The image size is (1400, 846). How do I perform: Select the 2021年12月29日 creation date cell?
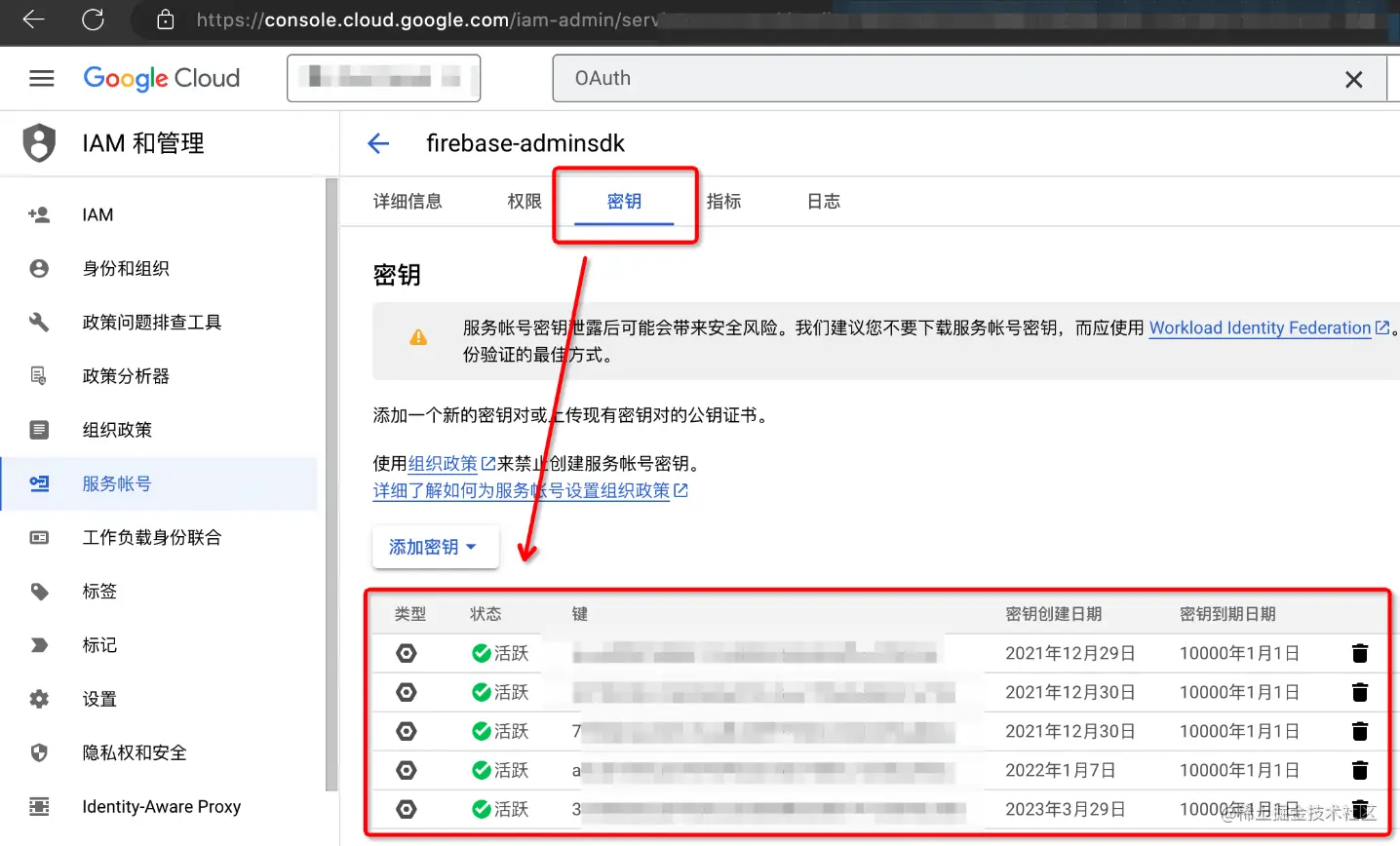click(x=1070, y=653)
